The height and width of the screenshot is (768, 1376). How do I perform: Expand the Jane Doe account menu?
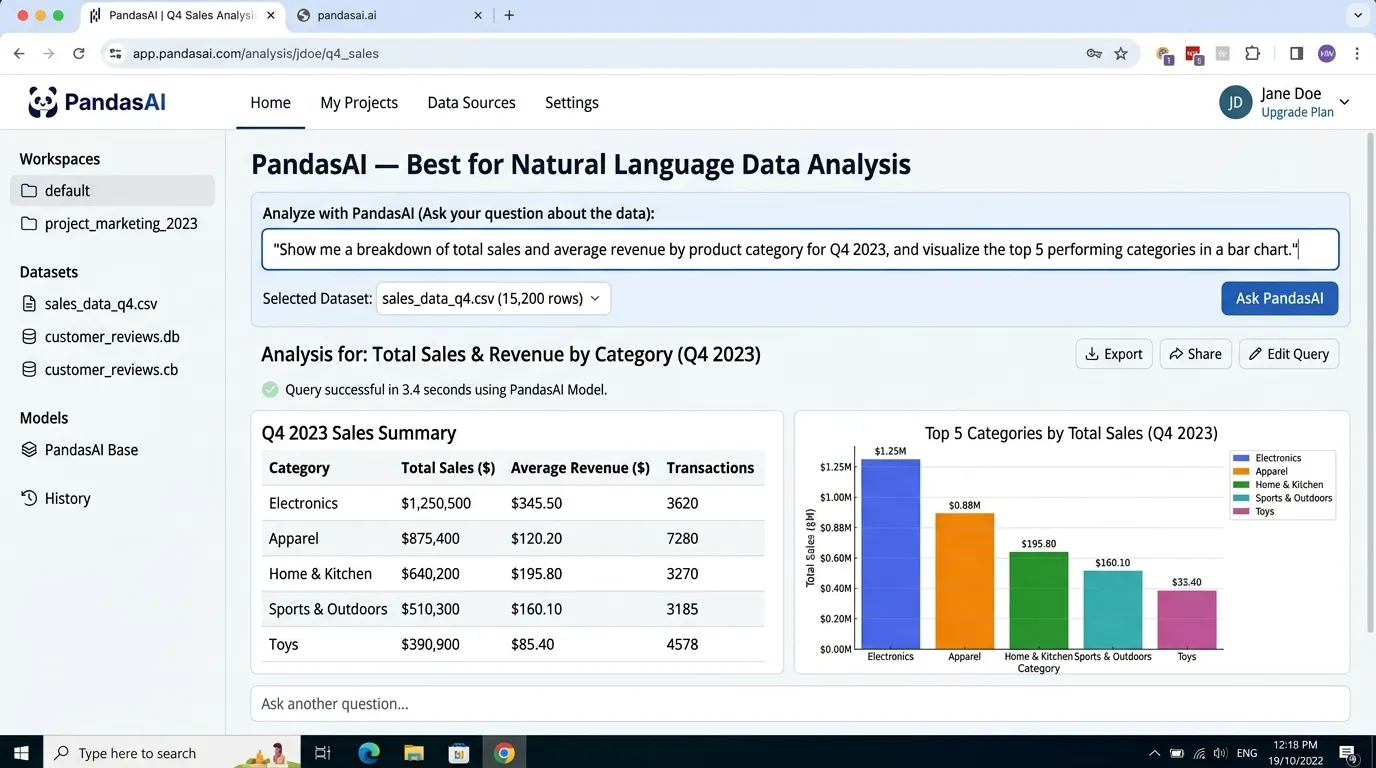(x=1344, y=102)
